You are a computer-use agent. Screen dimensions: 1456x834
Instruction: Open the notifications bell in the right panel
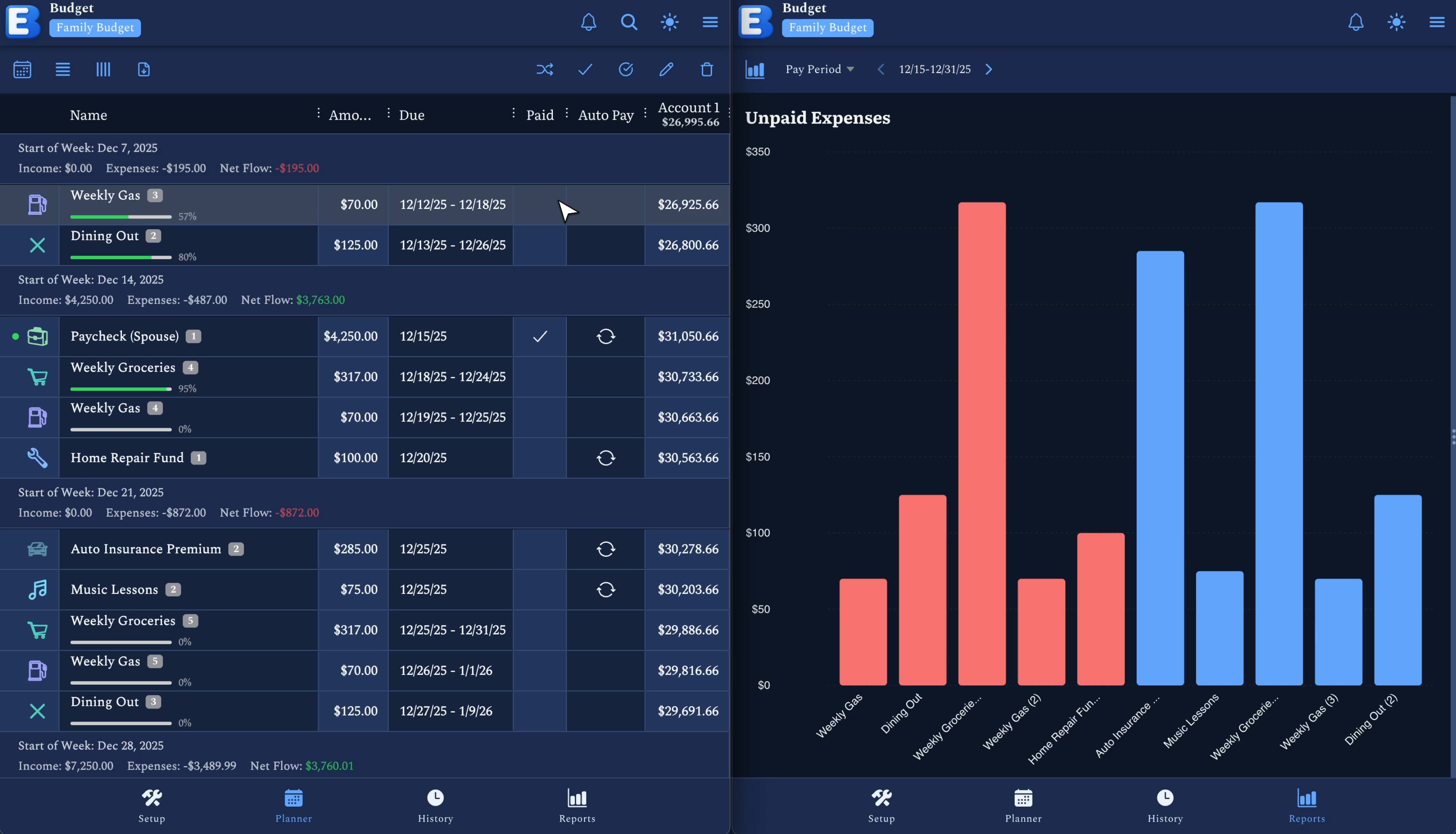1356,22
